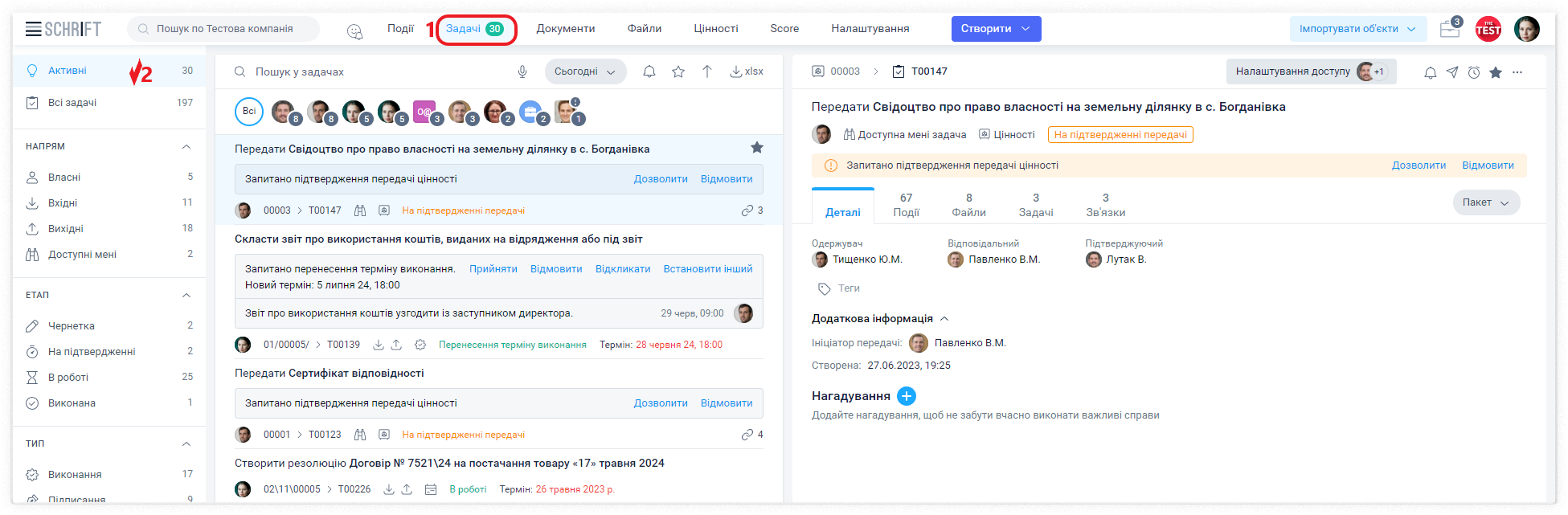Image resolution: width=1568 pixels, height=515 pixels.
Task: Toggle the favorites star filter above task list
Action: 678,72
